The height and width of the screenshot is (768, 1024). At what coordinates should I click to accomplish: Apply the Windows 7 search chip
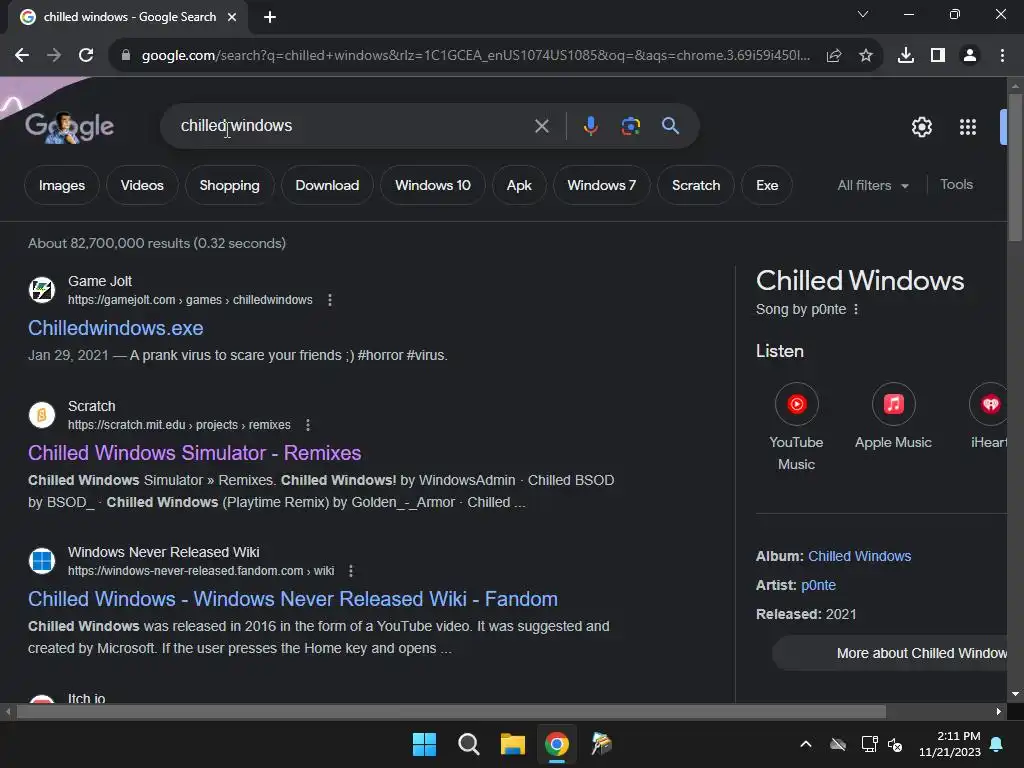(x=601, y=185)
